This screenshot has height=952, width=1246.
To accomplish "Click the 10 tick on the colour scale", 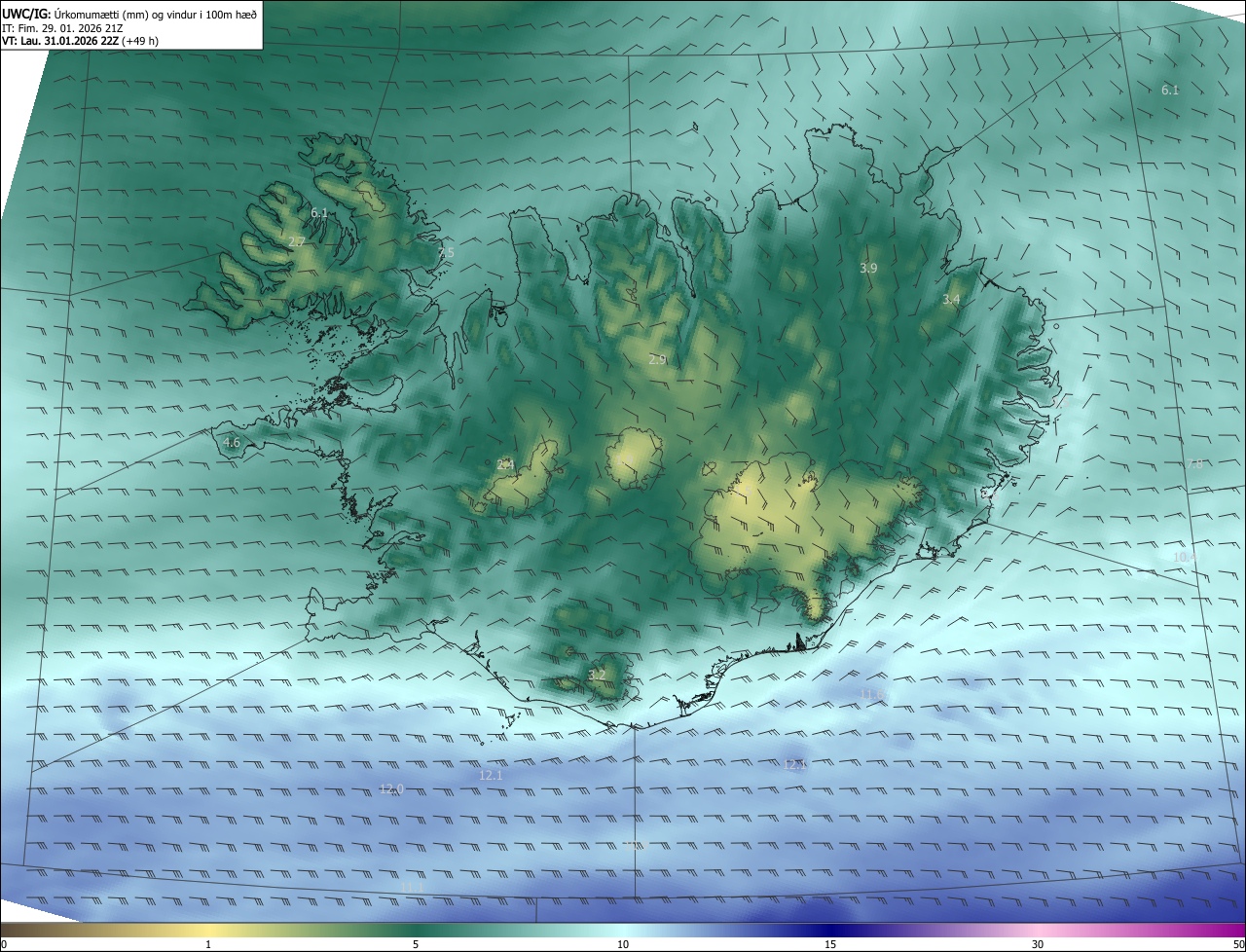I will point(623,944).
